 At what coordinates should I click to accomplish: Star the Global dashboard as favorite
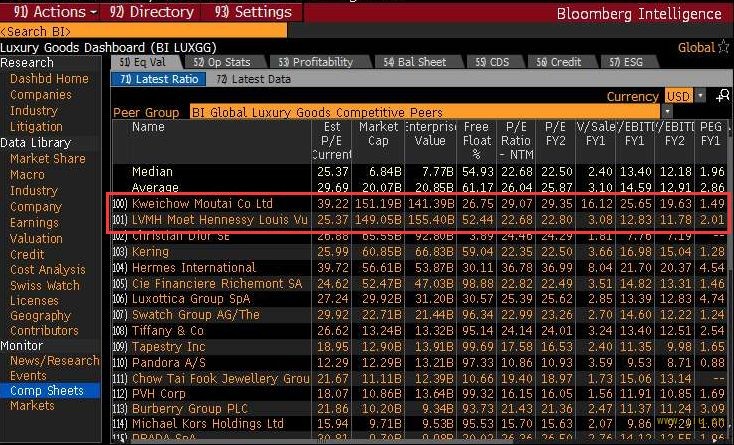pyautogui.click(x=724, y=47)
